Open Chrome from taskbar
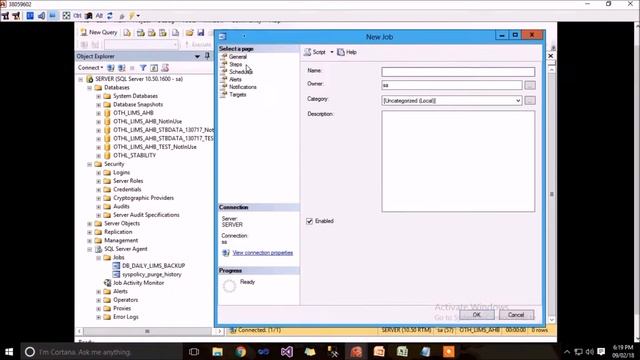 241,352
